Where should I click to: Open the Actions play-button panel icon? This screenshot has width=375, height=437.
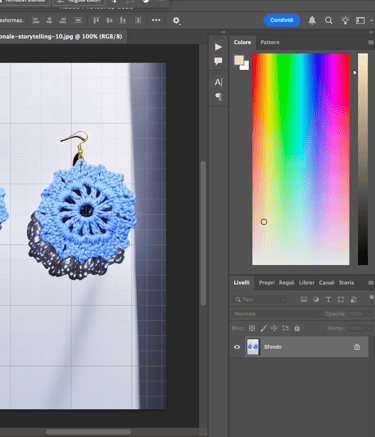[x=218, y=47]
